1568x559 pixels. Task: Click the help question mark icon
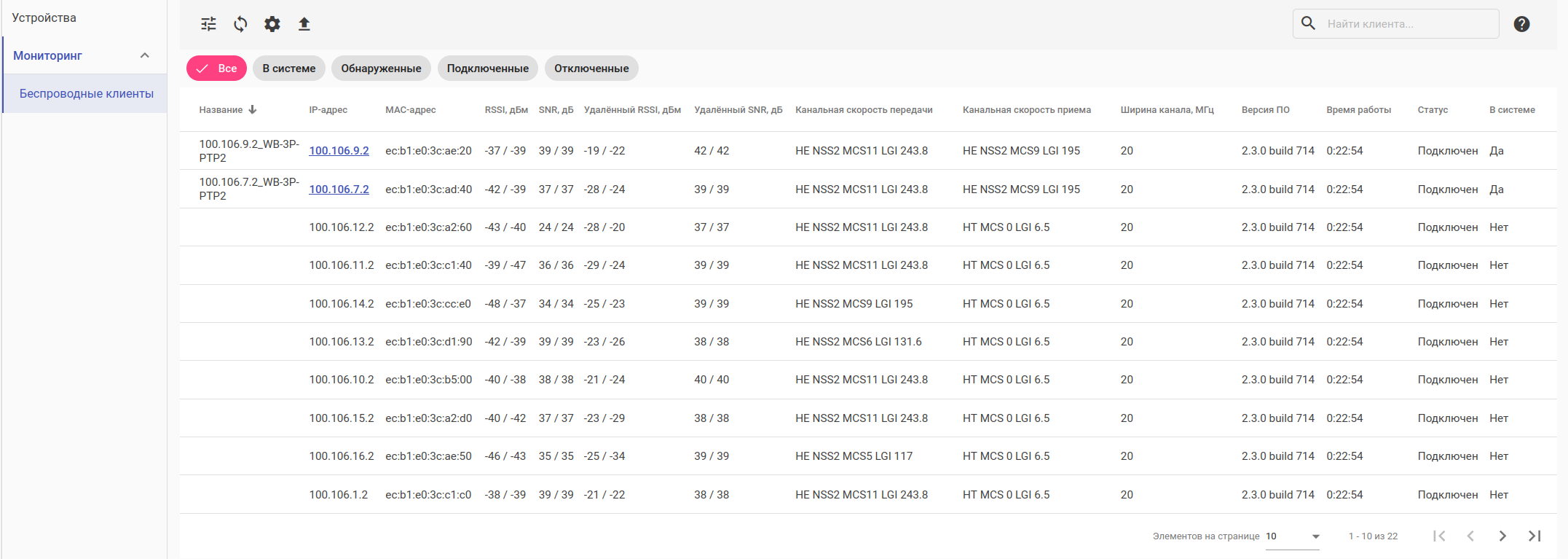(x=1521, y=24)
